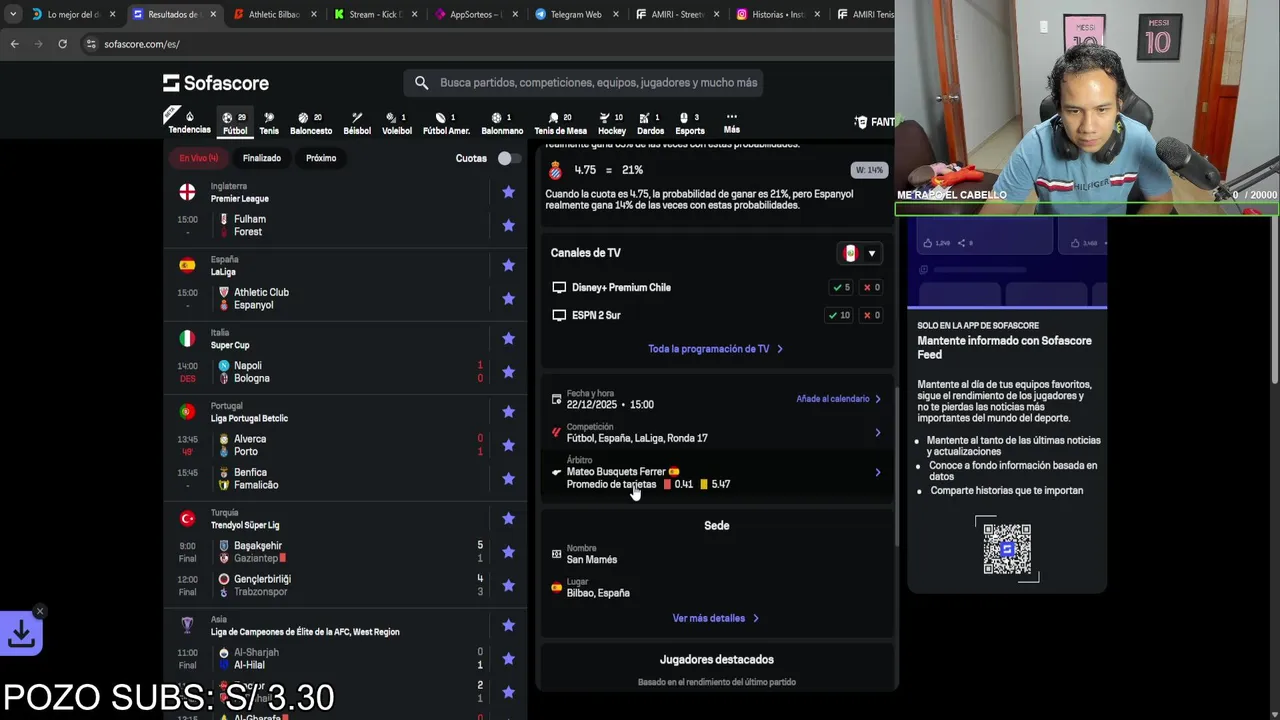The width and height of the screenshot is (1280, 720).
Task: Expand the Competición LaLiga Ronda 17 row
Action: 716,433
